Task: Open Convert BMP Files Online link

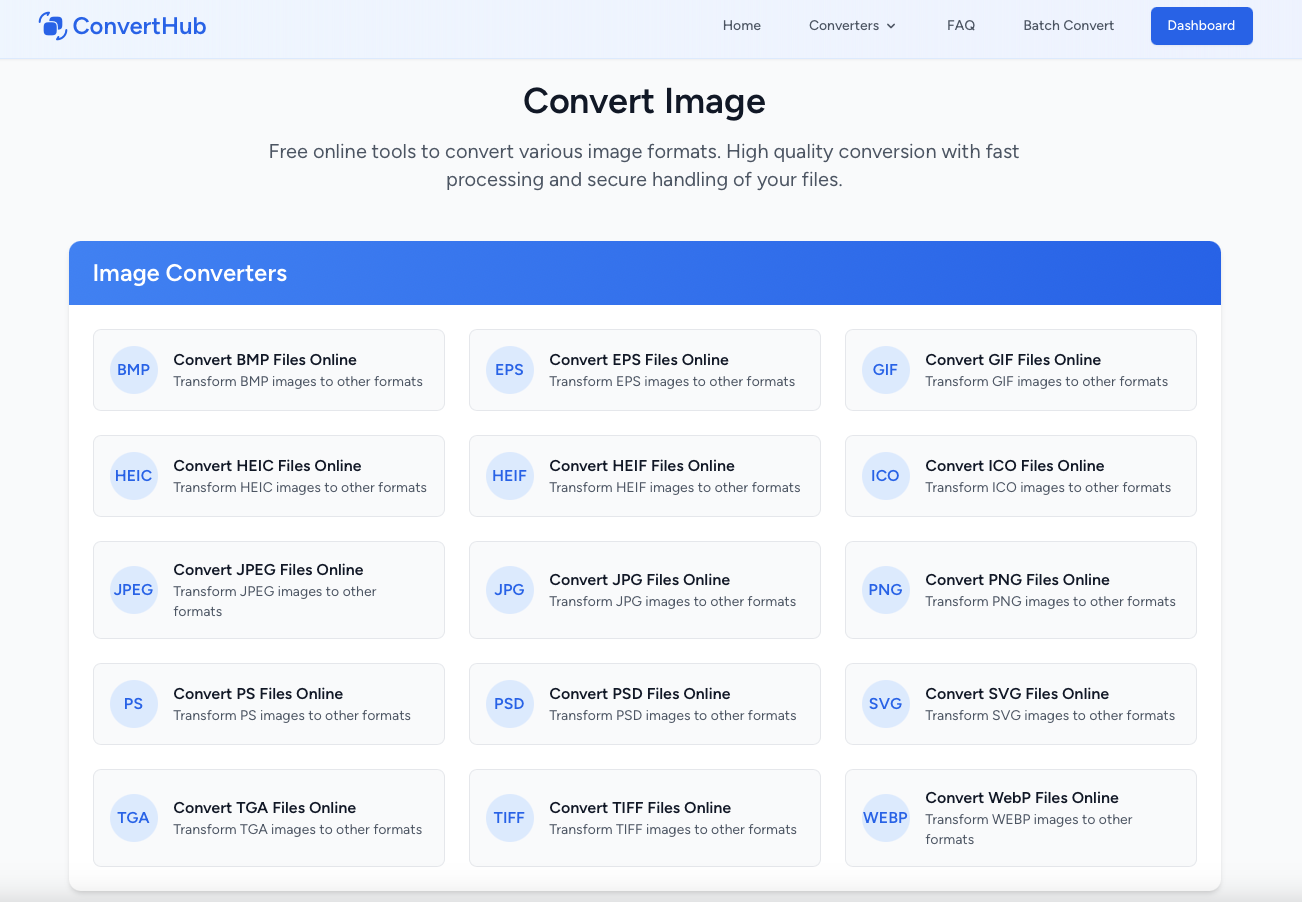Action: coord(265,360)
